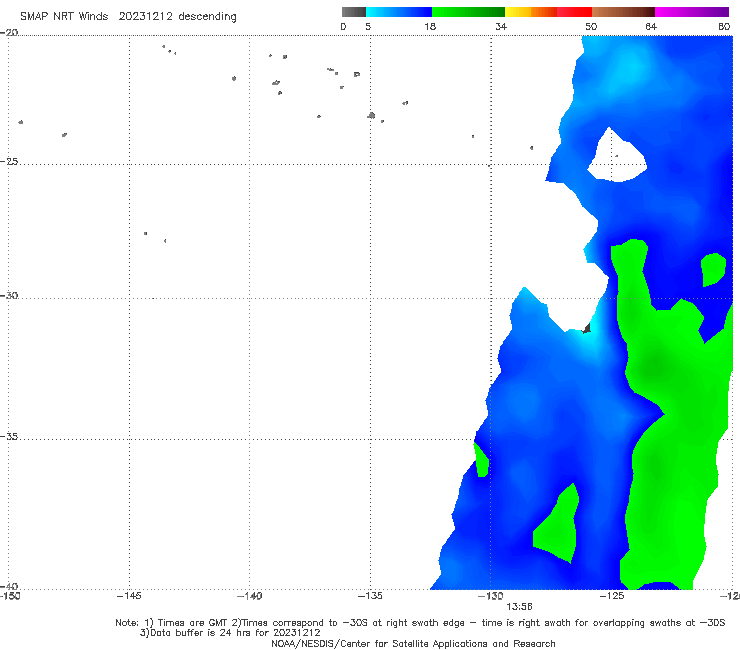Click the '-25' latitude axis label
This screenshot has height=650, width=740.
pyautogui.click(x=9, y=161)
